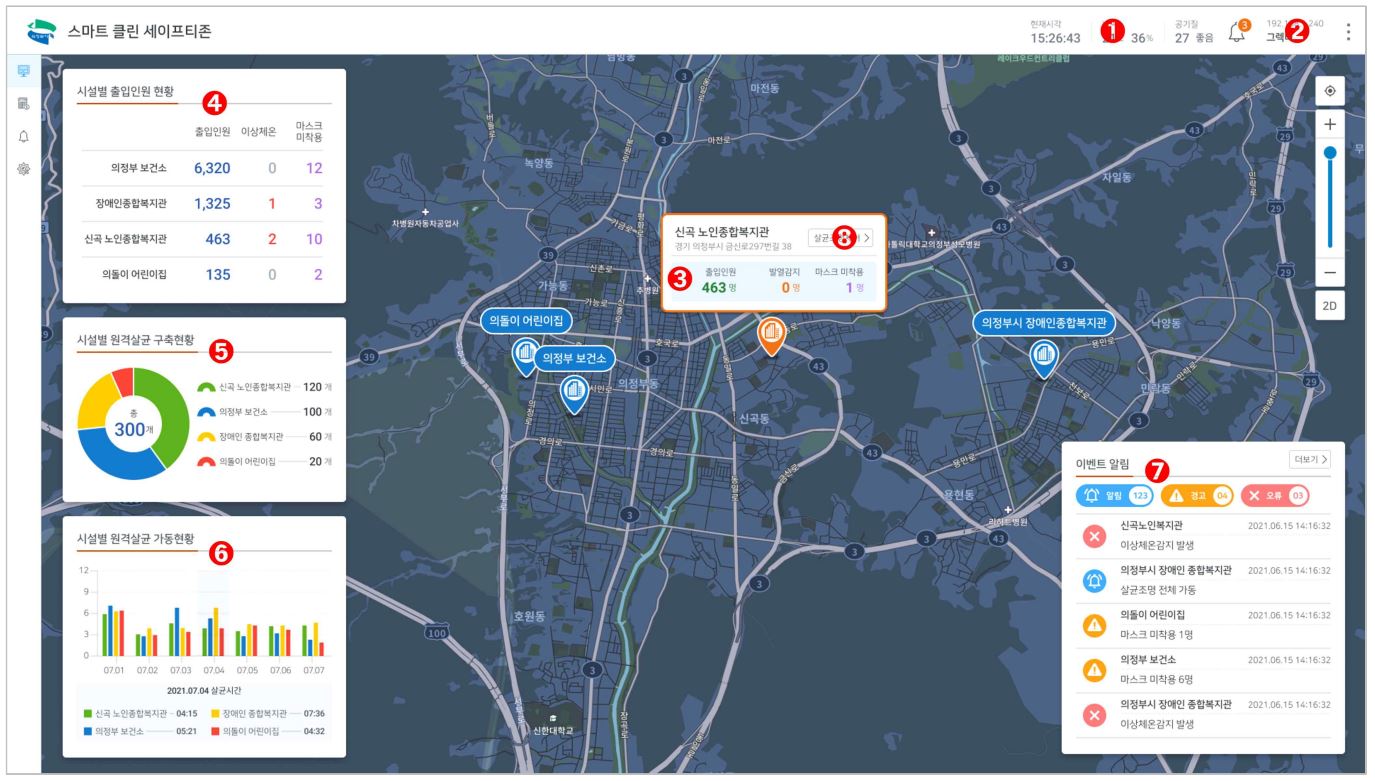This screenshot has width=1375, height=781.
Task: Click the 의돌이 어린이집 row in entry table
Action: coord(204,275)
